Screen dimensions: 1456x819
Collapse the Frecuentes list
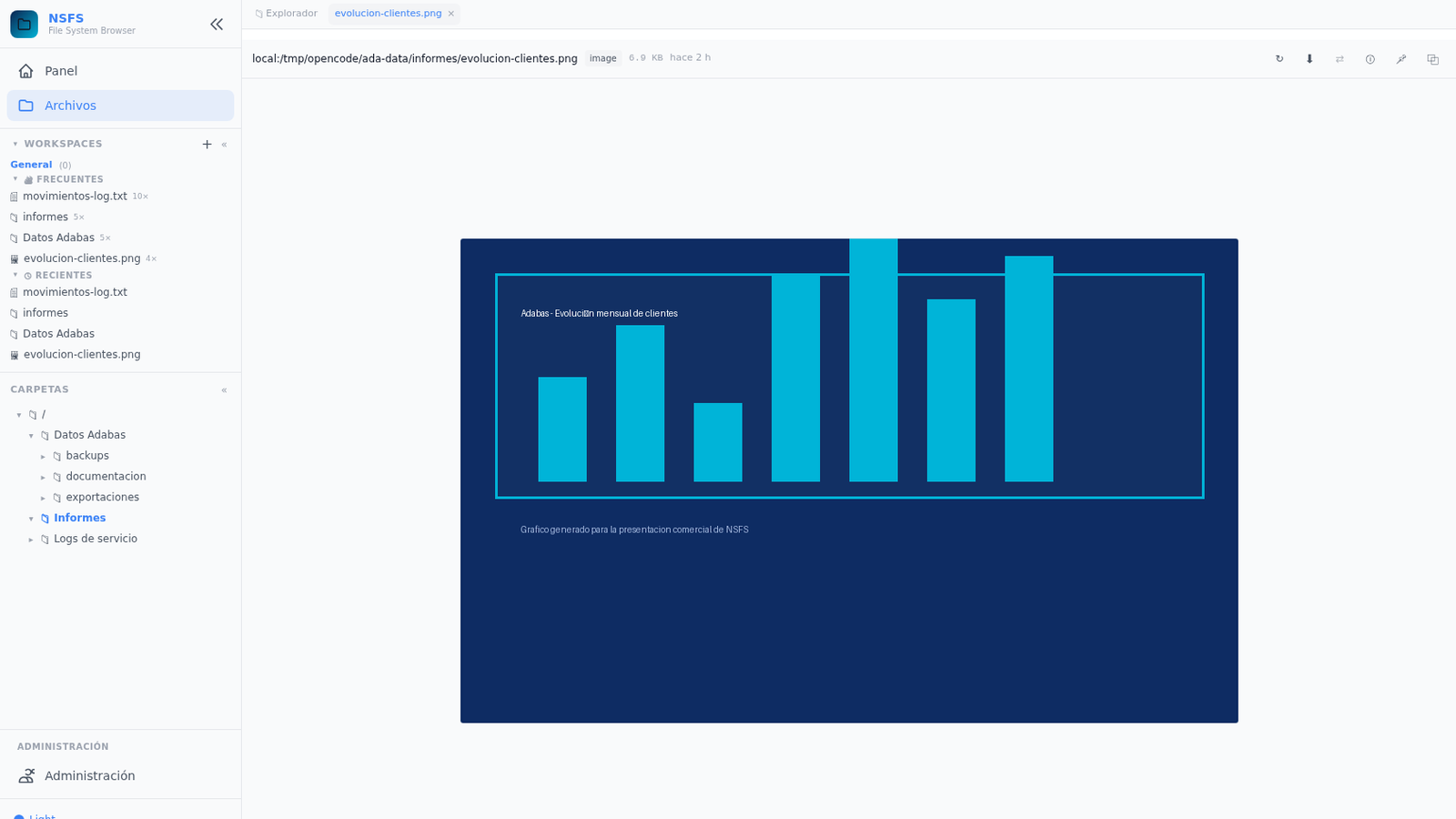(x=15, y=179)
